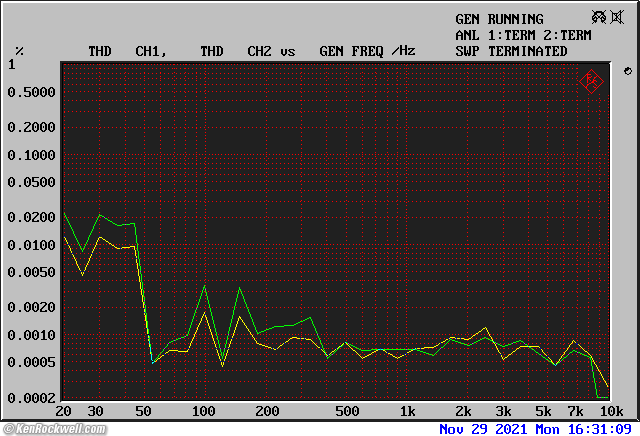Click the GEN RUNNING status text

pyautogui.click(x=499, y=19)
